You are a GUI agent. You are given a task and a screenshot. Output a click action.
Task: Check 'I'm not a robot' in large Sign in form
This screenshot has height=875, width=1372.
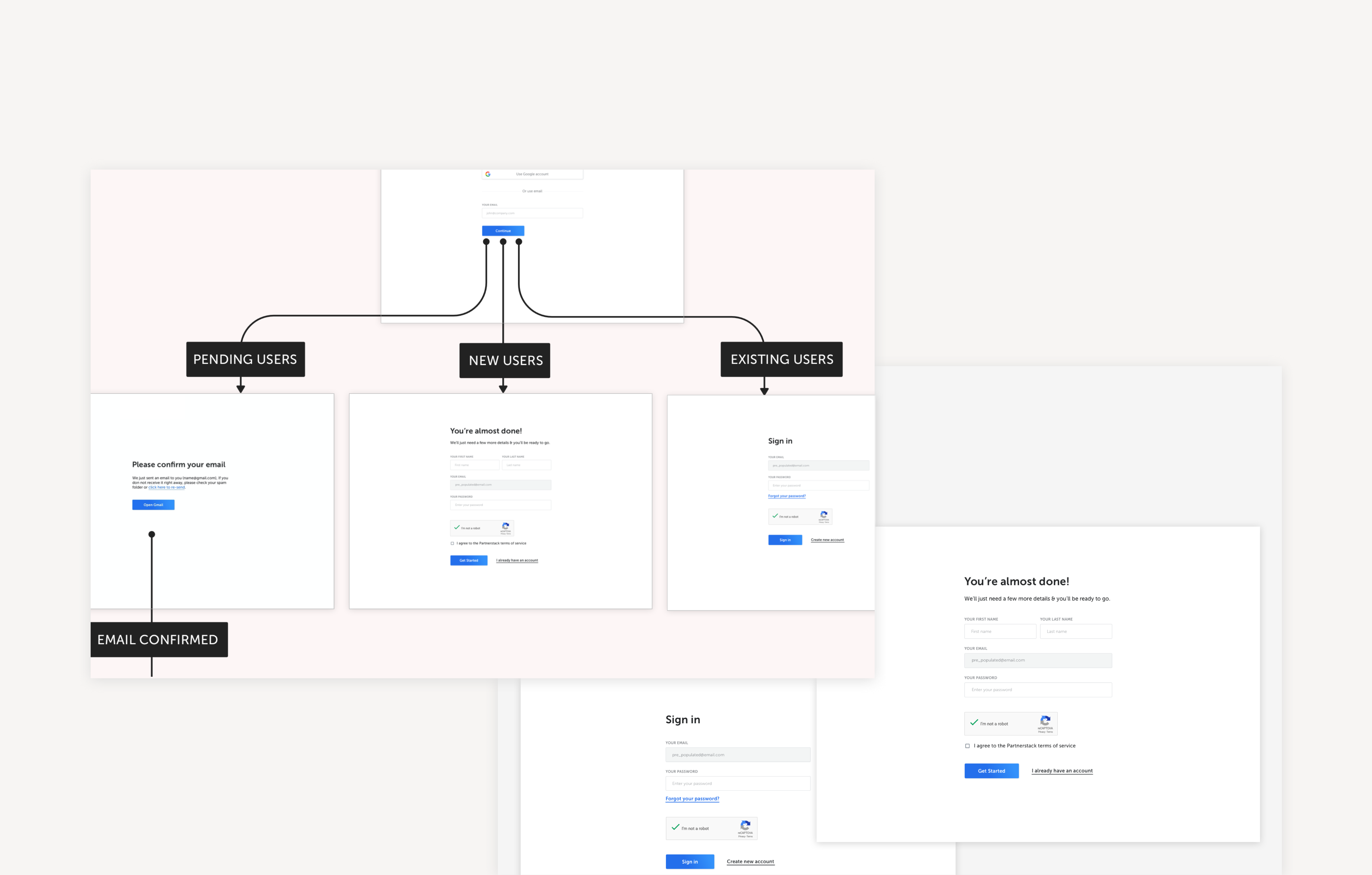[x=676, y=828]
